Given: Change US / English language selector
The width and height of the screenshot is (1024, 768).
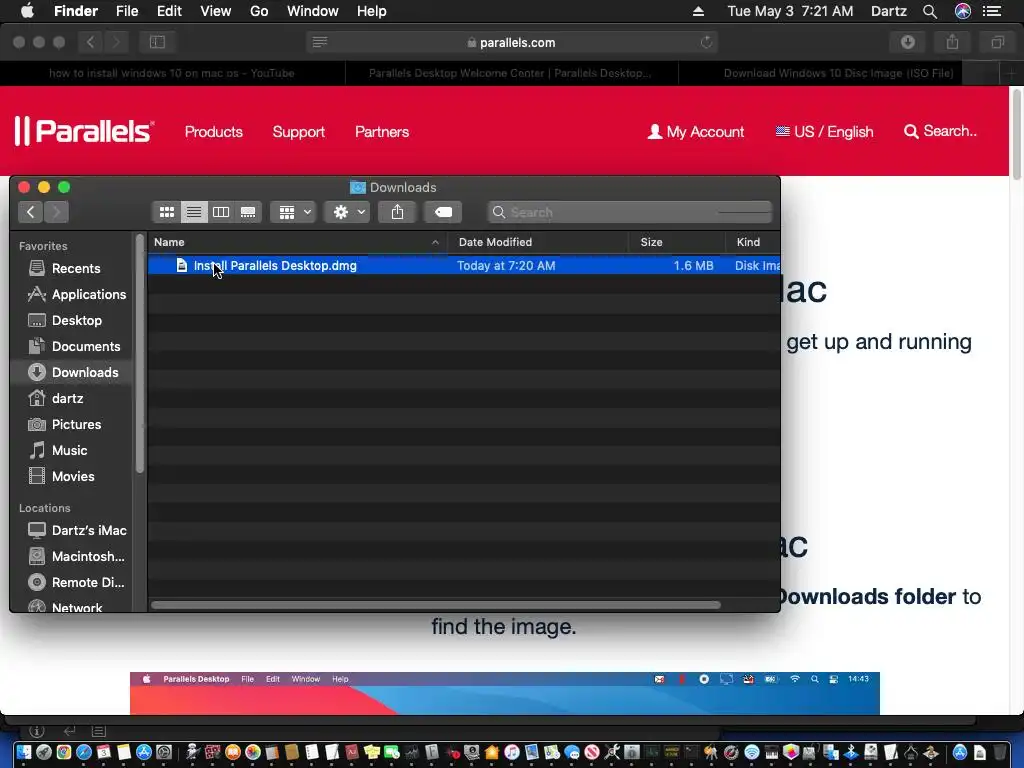Looking at the screenshot, I should (x=824, y=132).
